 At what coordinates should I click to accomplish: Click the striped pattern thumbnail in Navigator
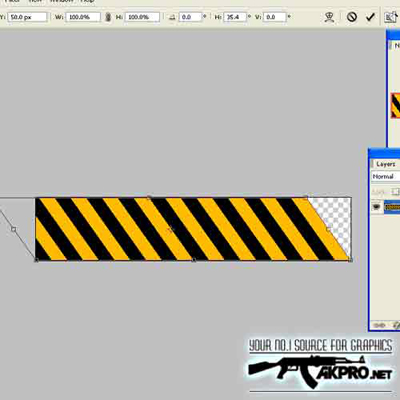click(x=395, y=105)
